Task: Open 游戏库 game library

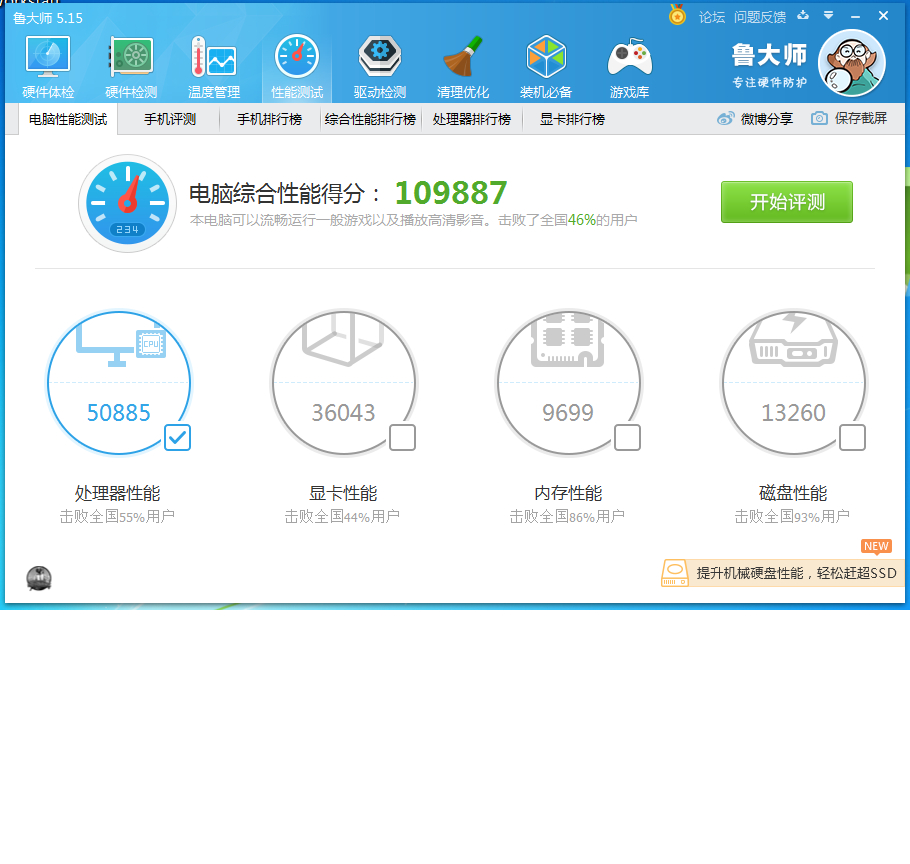Action: (x=630, y=67)
